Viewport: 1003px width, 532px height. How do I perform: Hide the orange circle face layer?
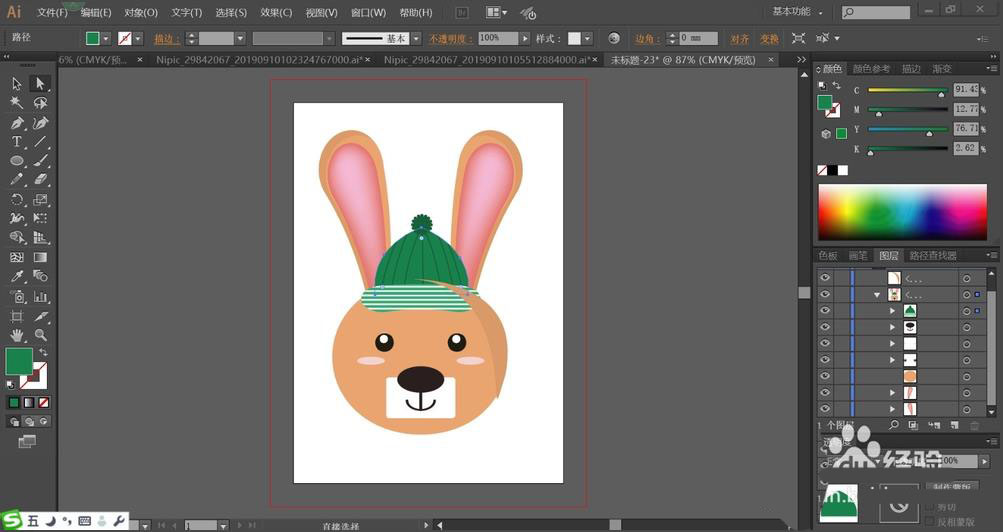[825, 376]
